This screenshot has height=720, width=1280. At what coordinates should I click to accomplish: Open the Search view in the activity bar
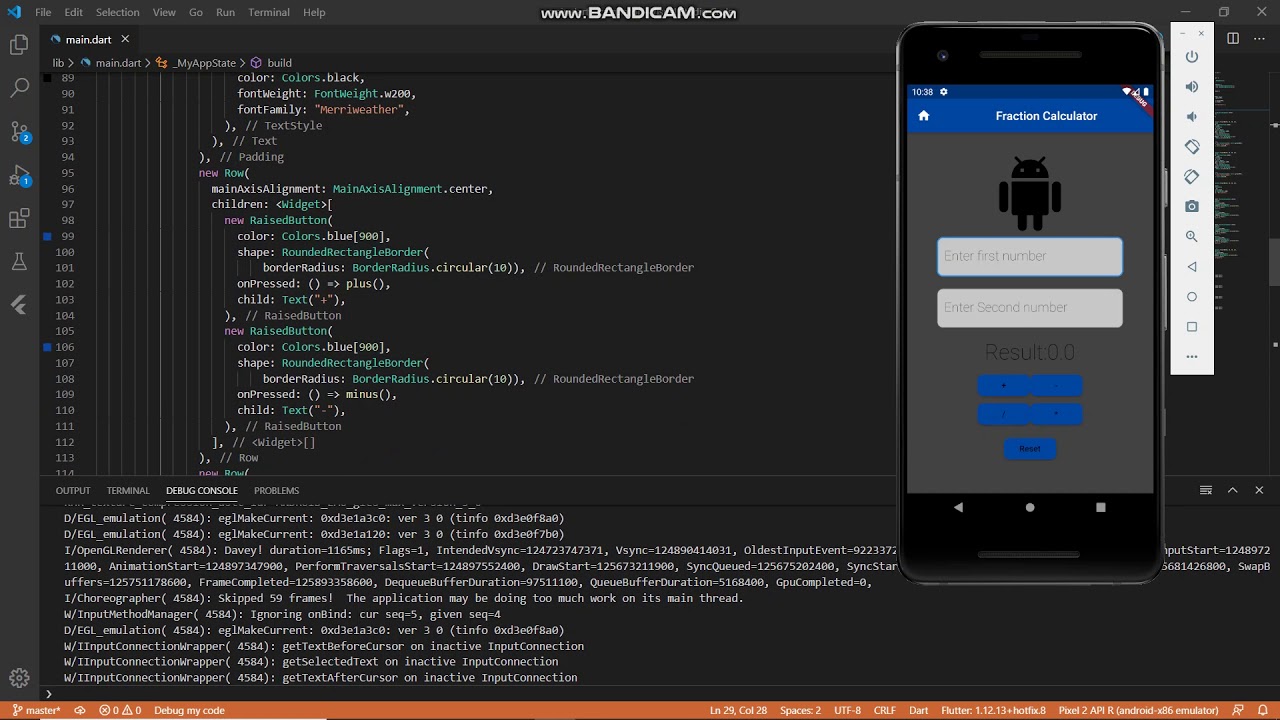19,88
